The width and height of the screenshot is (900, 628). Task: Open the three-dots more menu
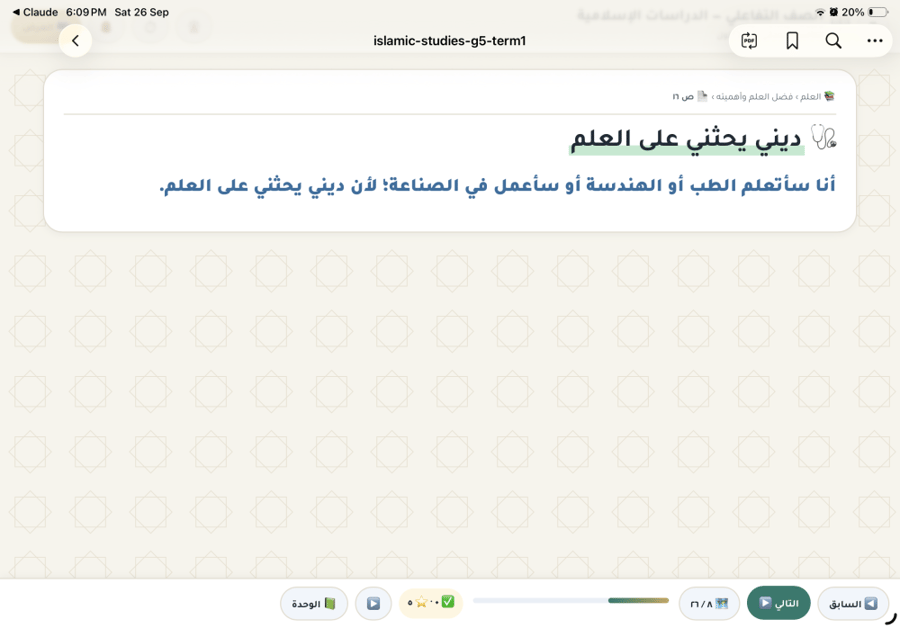pyautogui.click(x=875, y=41)
